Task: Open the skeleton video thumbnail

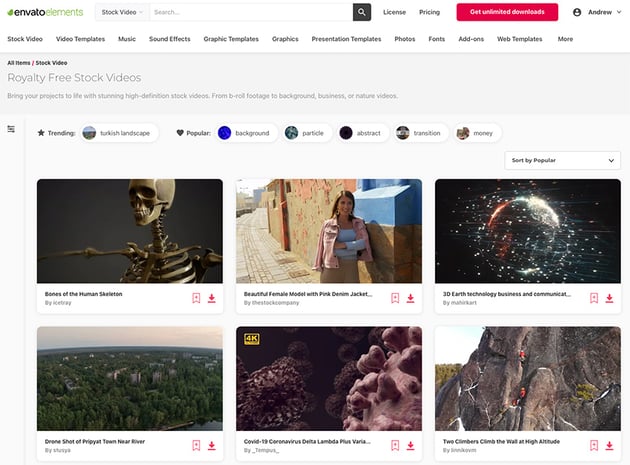Action: coord(129,231)
